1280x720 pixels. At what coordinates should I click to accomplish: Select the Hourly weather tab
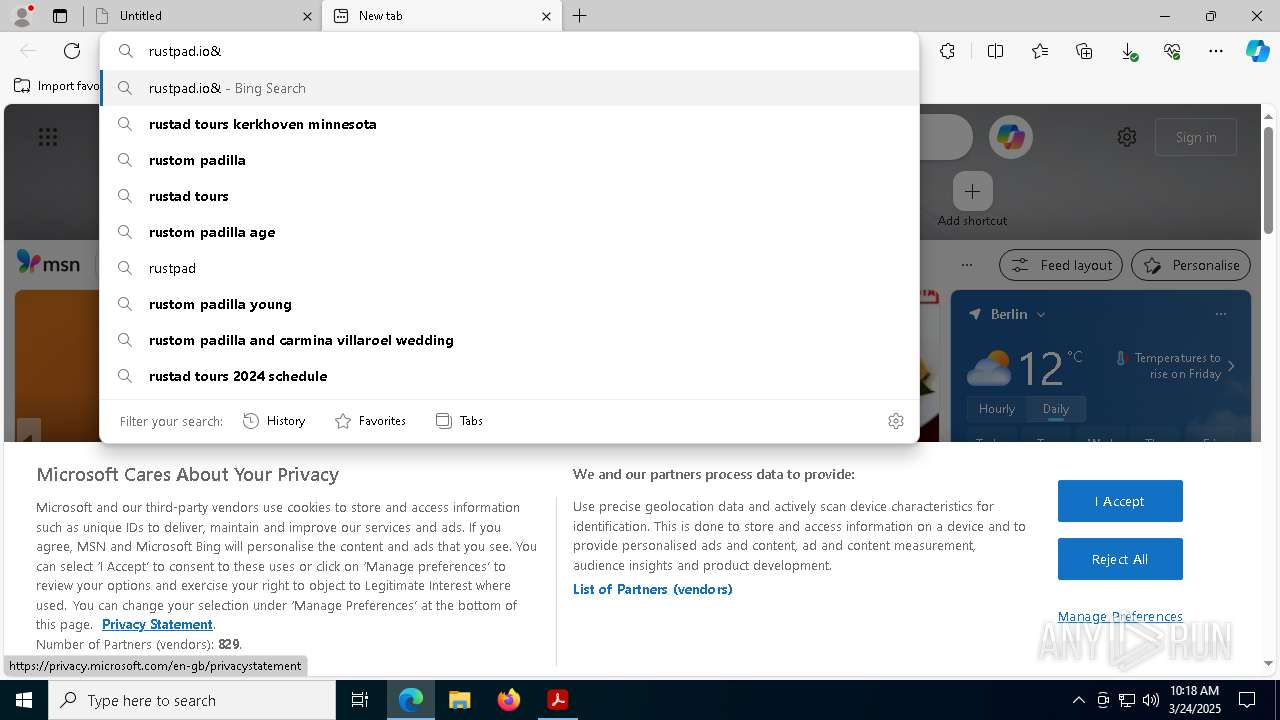(x=997, y=409)
